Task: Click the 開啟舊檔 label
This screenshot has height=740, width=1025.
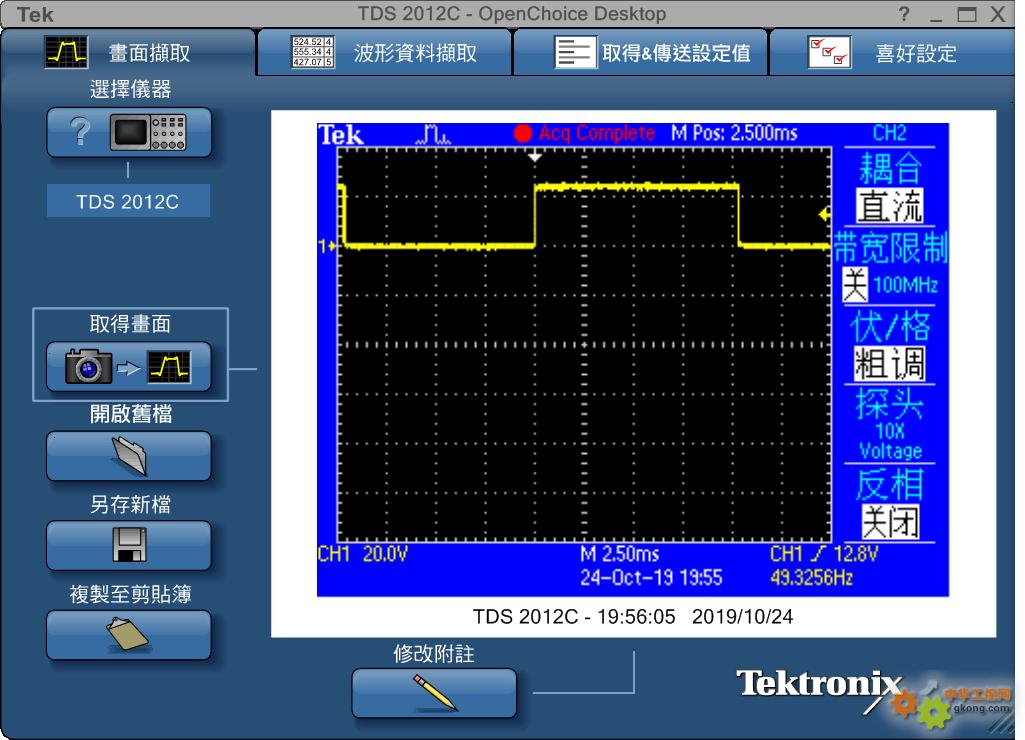Action: tap(131, 414)
